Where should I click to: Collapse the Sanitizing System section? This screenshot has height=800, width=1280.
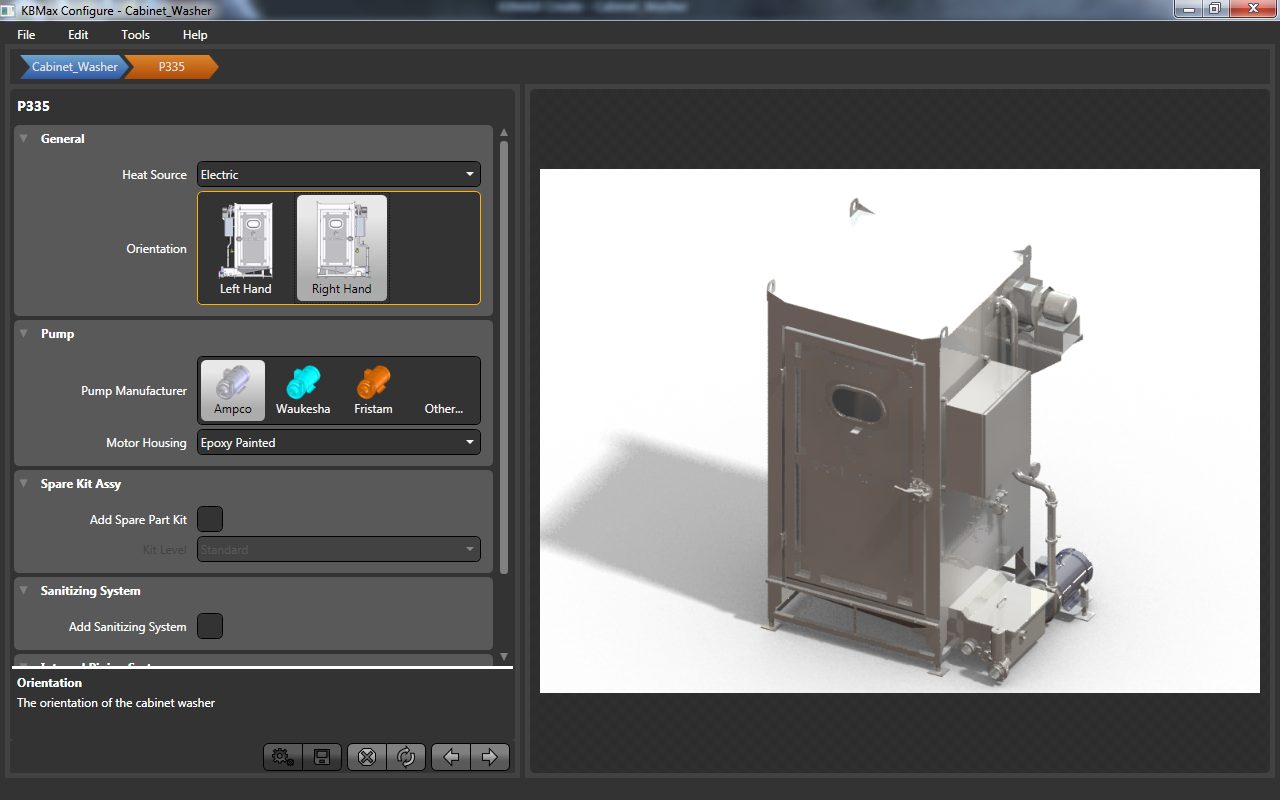24,591
